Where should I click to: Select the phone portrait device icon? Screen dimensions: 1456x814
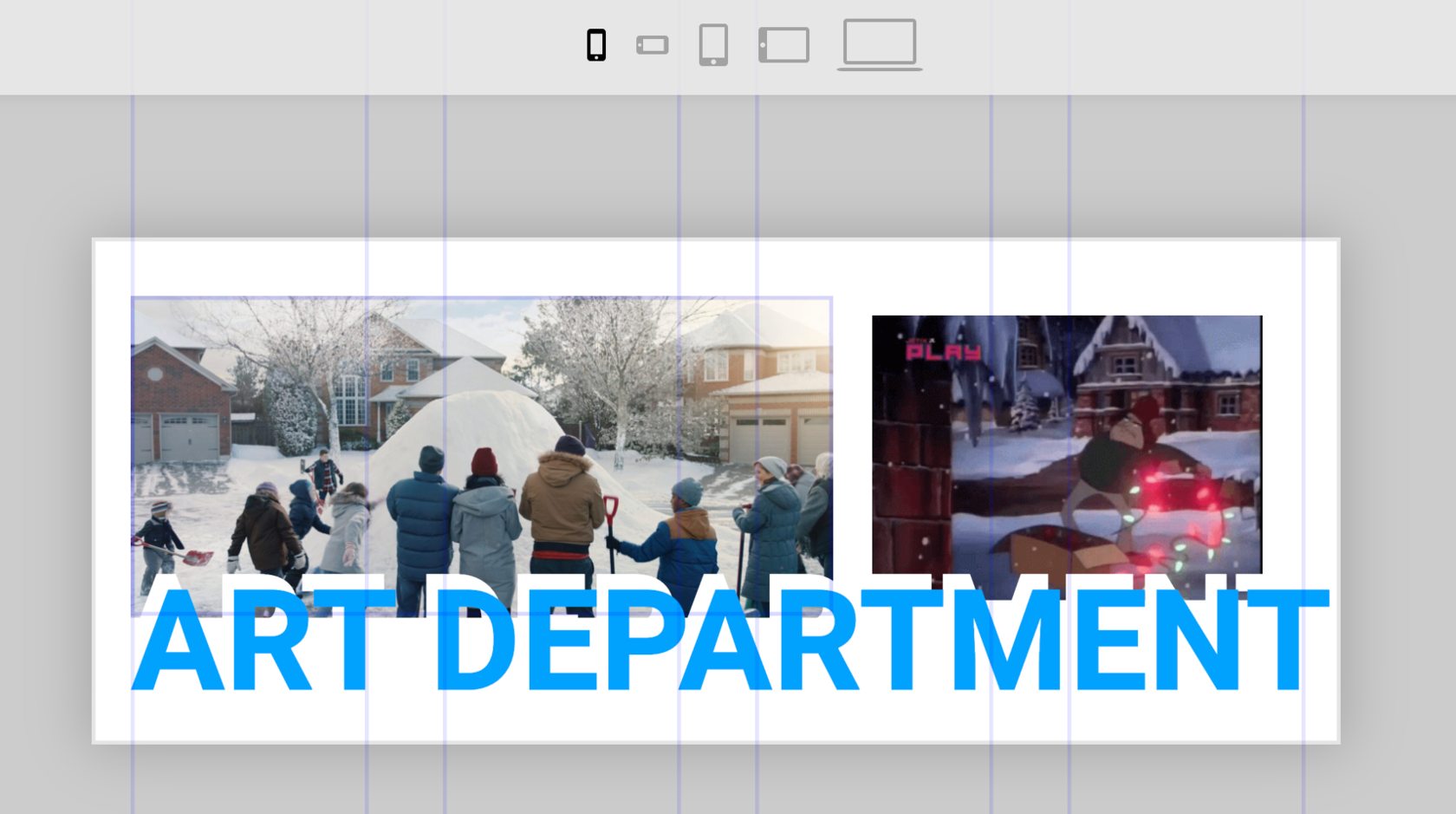point(596,45)
